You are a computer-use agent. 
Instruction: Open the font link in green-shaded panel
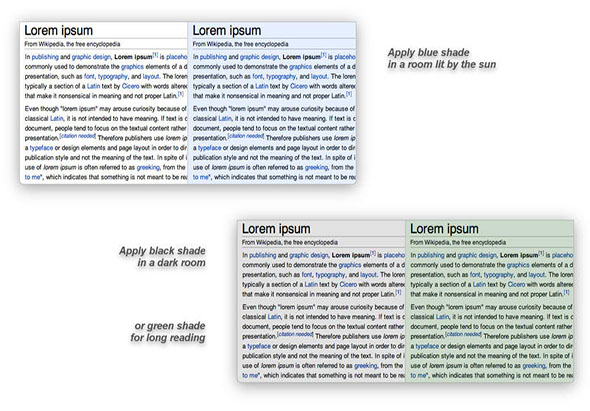[x=475, y=274]
